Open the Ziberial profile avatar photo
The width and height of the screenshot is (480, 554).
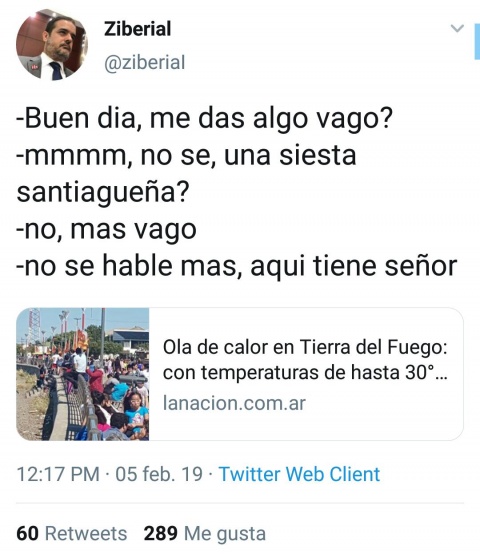click(52, 45)
